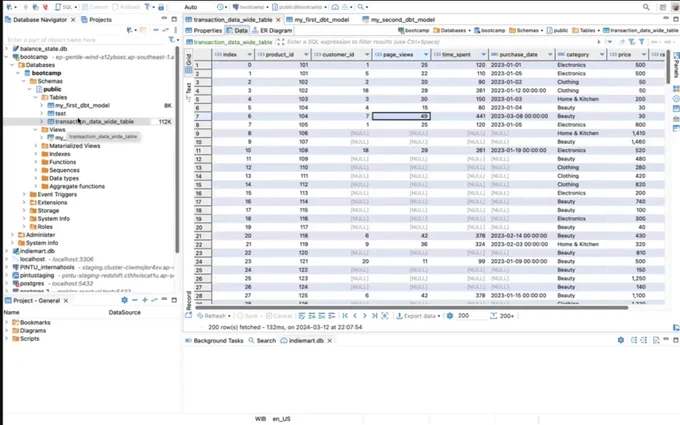Click the fetch size settings gear icon
The image size is (680, 425).
pos(450,316)
